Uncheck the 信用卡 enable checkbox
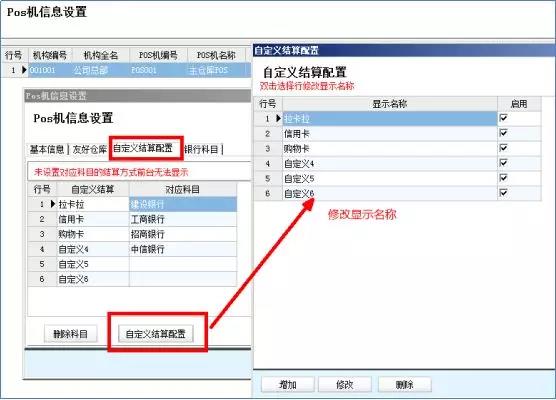 [503, 133]
